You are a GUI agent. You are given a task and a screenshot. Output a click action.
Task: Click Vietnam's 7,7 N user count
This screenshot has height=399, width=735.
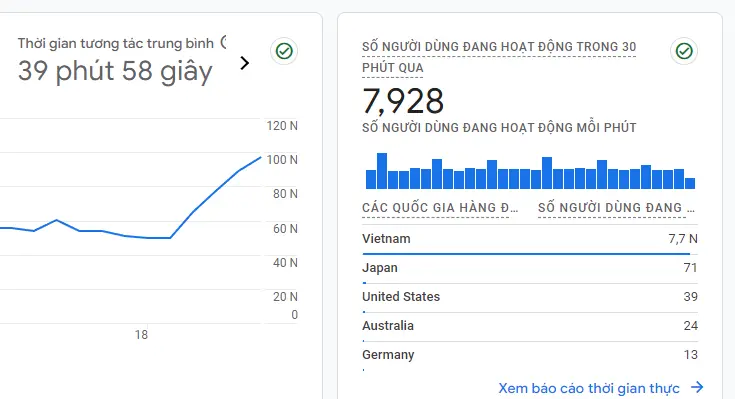(x=683, y=239)
